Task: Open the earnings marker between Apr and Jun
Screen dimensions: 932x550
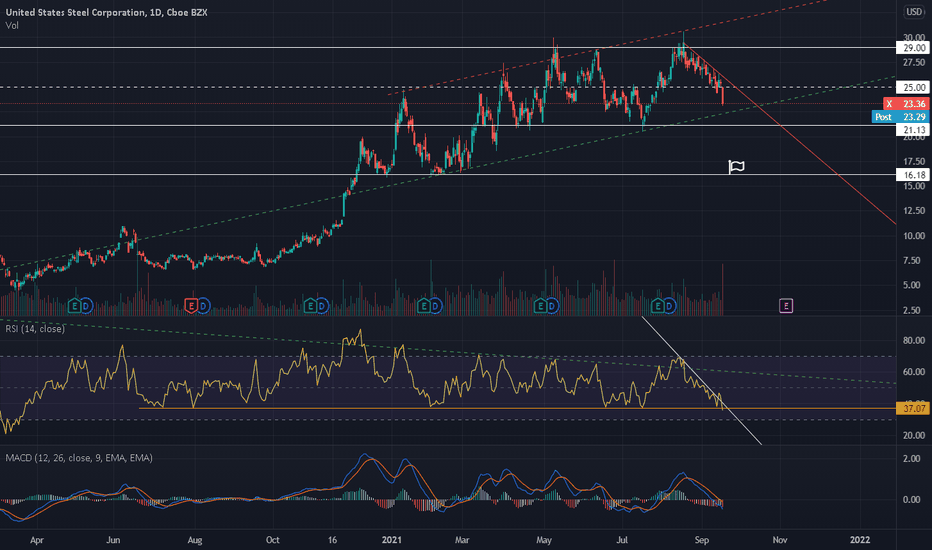Action: (x=74, y=306)
